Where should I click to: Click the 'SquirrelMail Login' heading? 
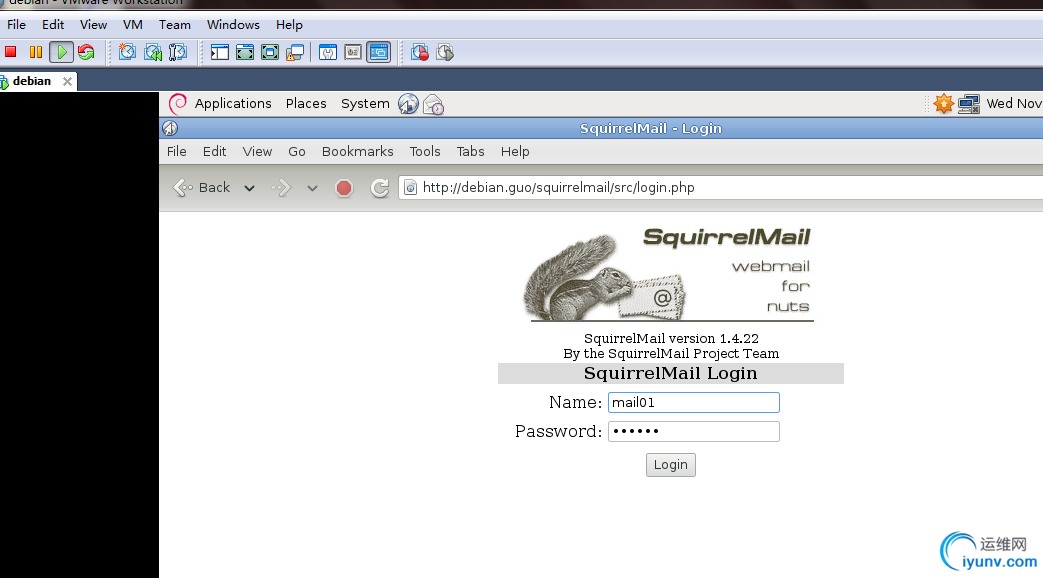tap(670, 374)
